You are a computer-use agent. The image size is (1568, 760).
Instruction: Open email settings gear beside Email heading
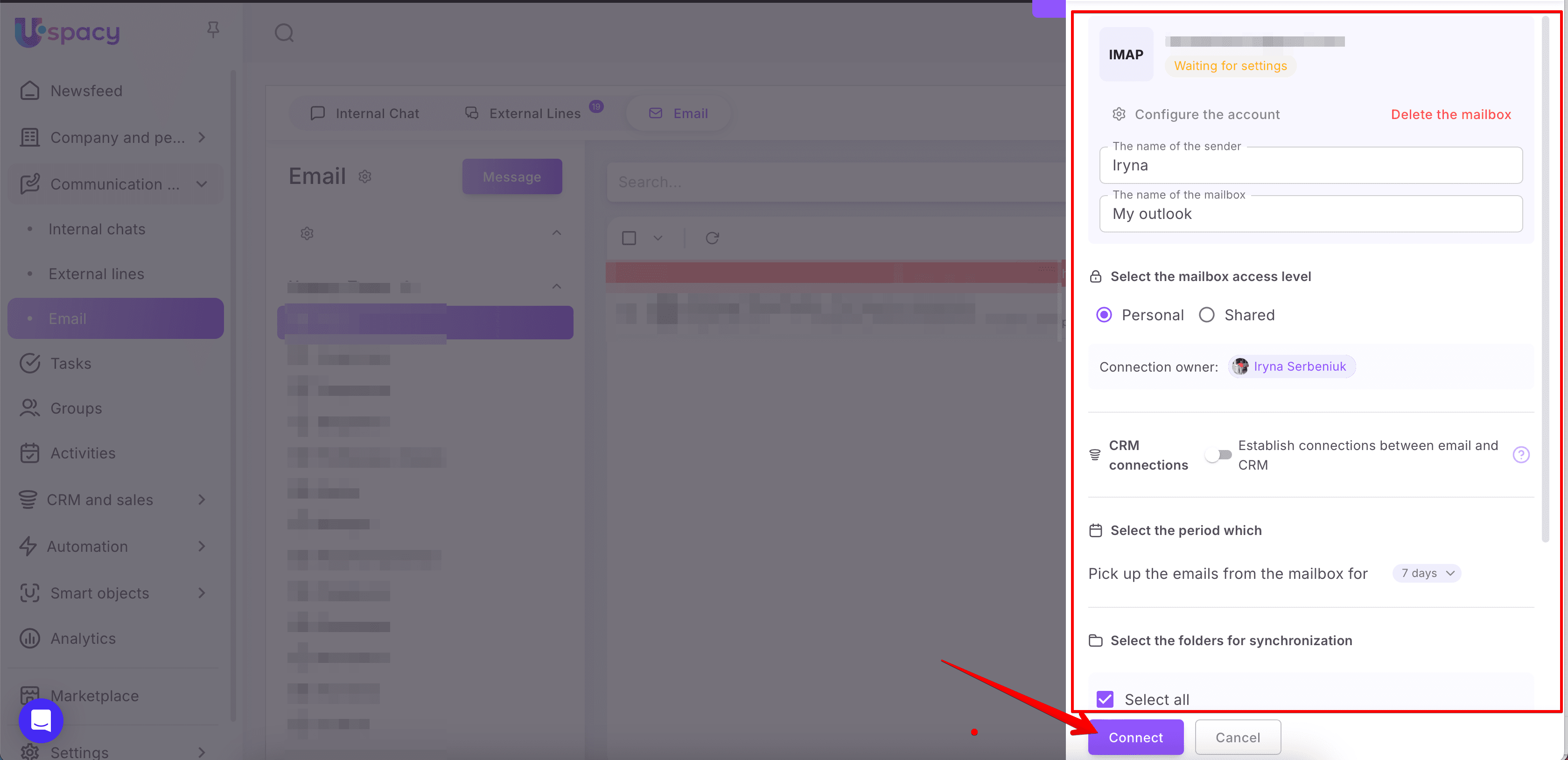(x=364, y=176)
